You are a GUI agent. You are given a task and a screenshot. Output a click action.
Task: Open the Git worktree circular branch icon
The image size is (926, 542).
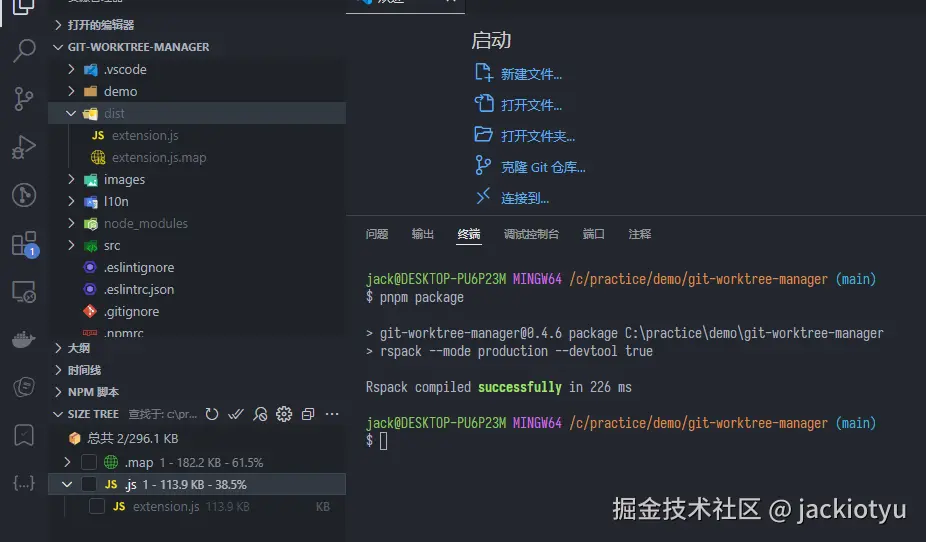pyautogui.click(x=24, y=195)
